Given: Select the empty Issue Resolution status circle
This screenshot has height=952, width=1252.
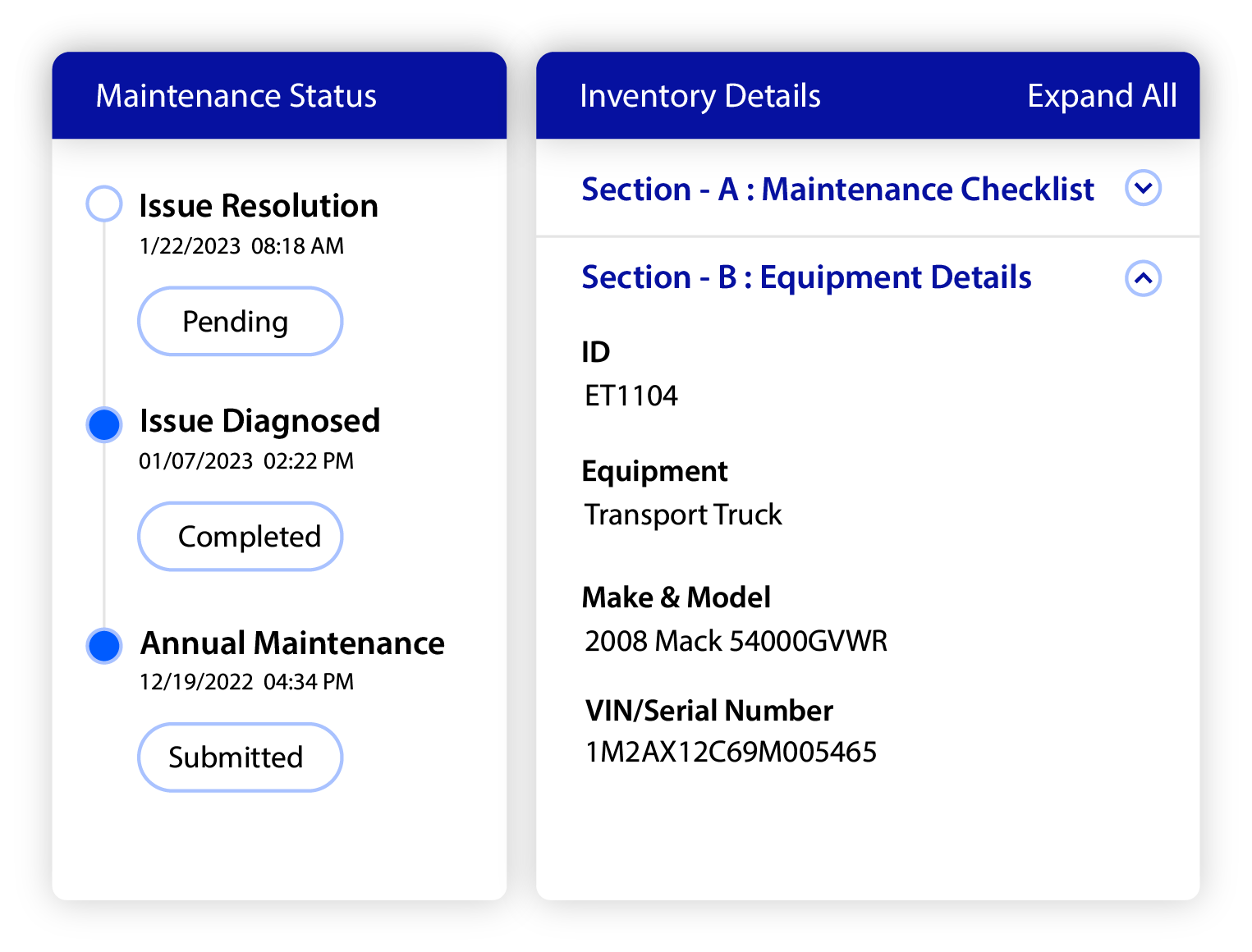Looking at the screenshot, I should click(103, 204).
